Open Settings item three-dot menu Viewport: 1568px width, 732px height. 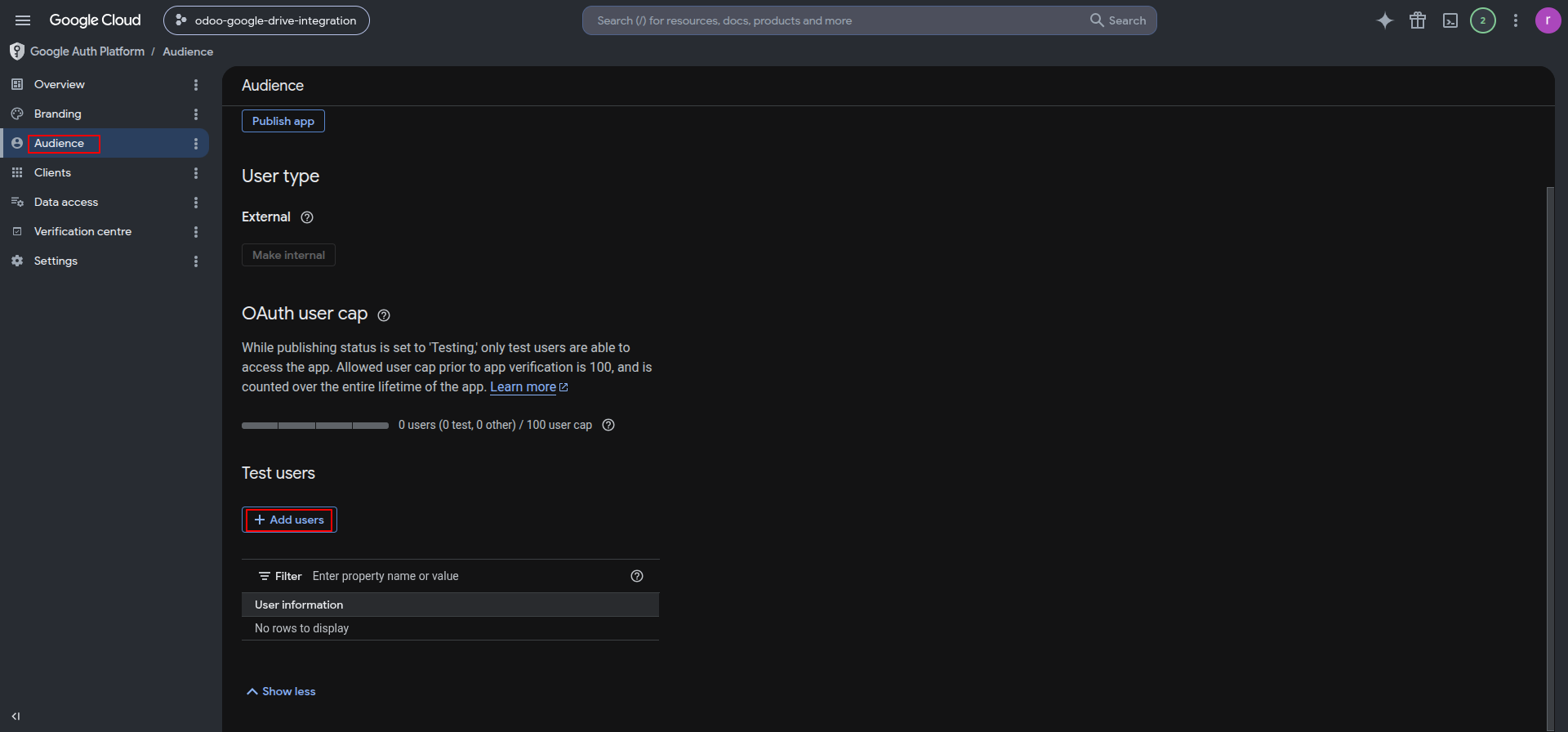tap(196, 261)
